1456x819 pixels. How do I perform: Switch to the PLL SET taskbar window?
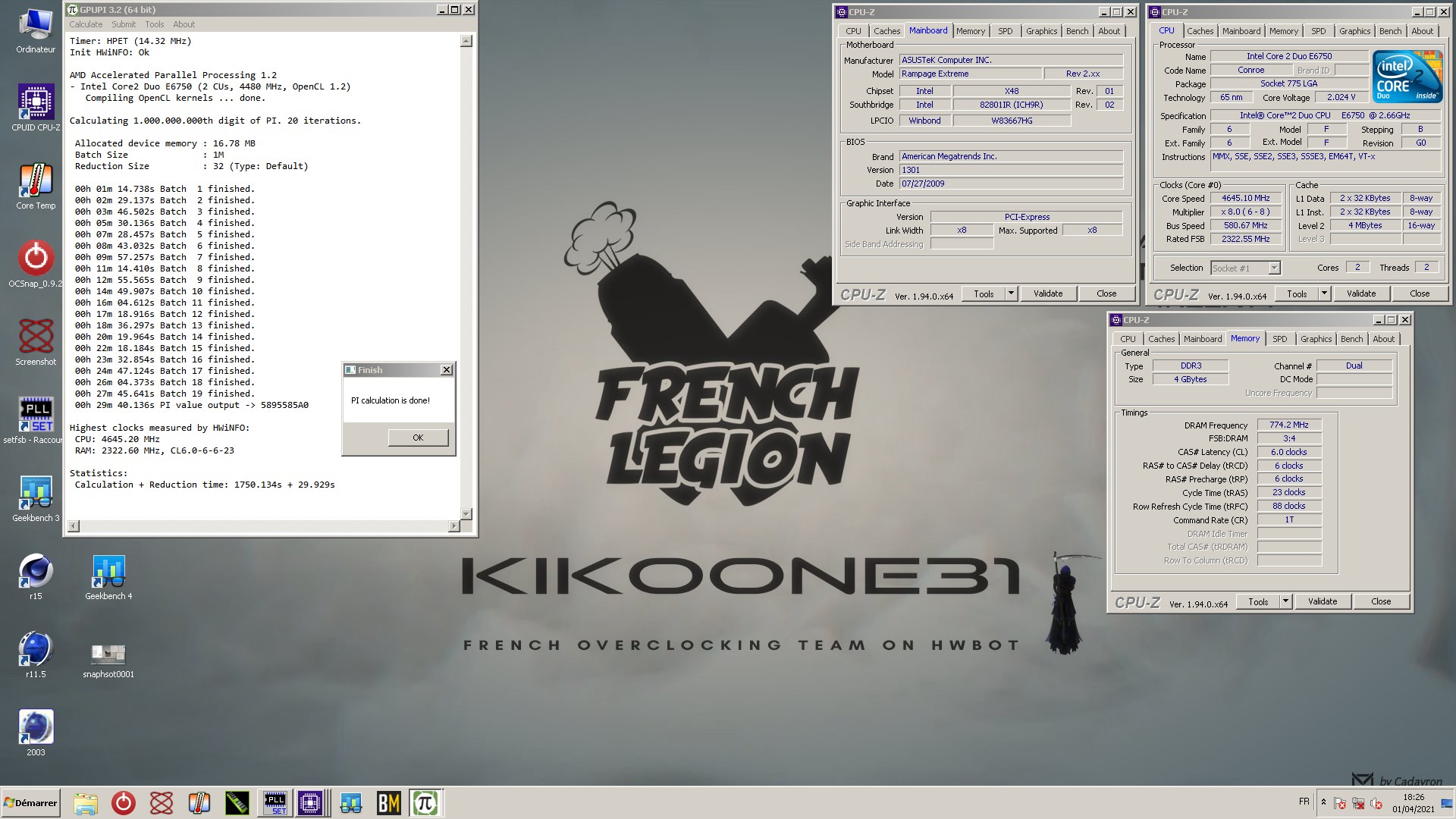coord(275,803)
